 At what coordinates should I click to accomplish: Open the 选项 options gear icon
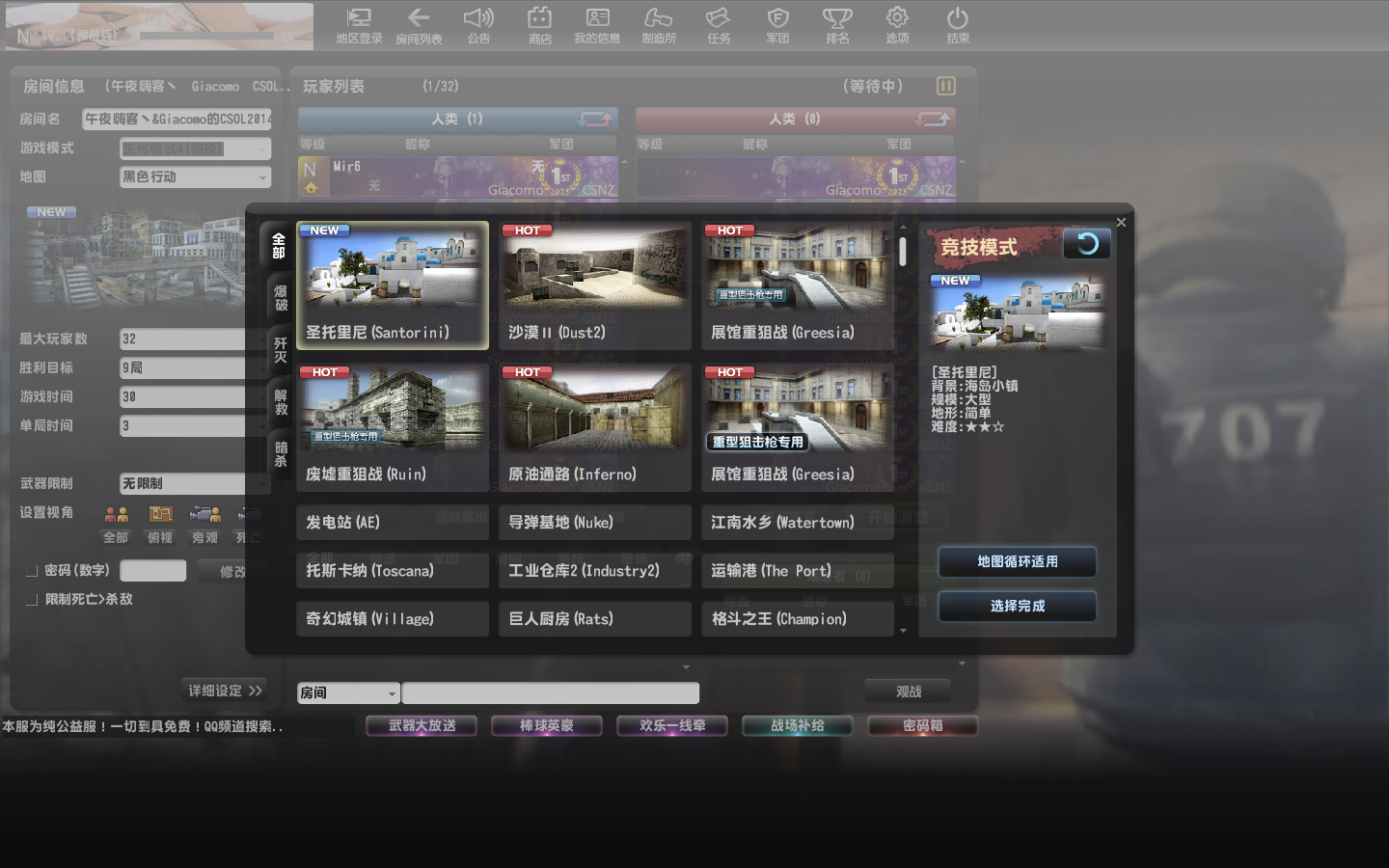897,26
